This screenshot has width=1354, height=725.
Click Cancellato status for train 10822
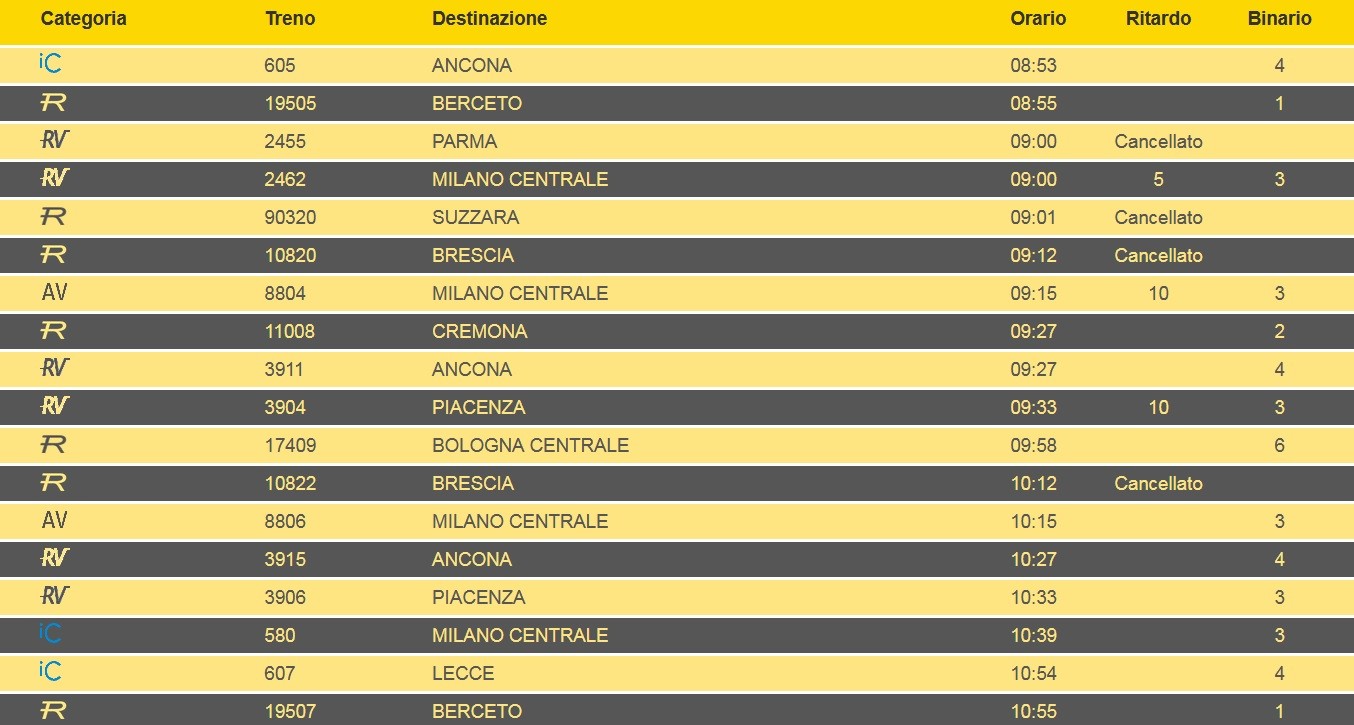[1158, 483]
